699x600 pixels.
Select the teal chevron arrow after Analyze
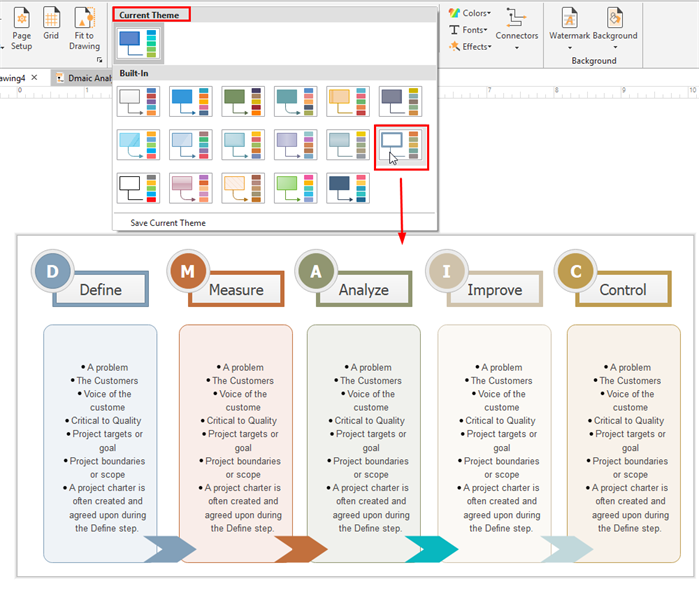point(432,549)
